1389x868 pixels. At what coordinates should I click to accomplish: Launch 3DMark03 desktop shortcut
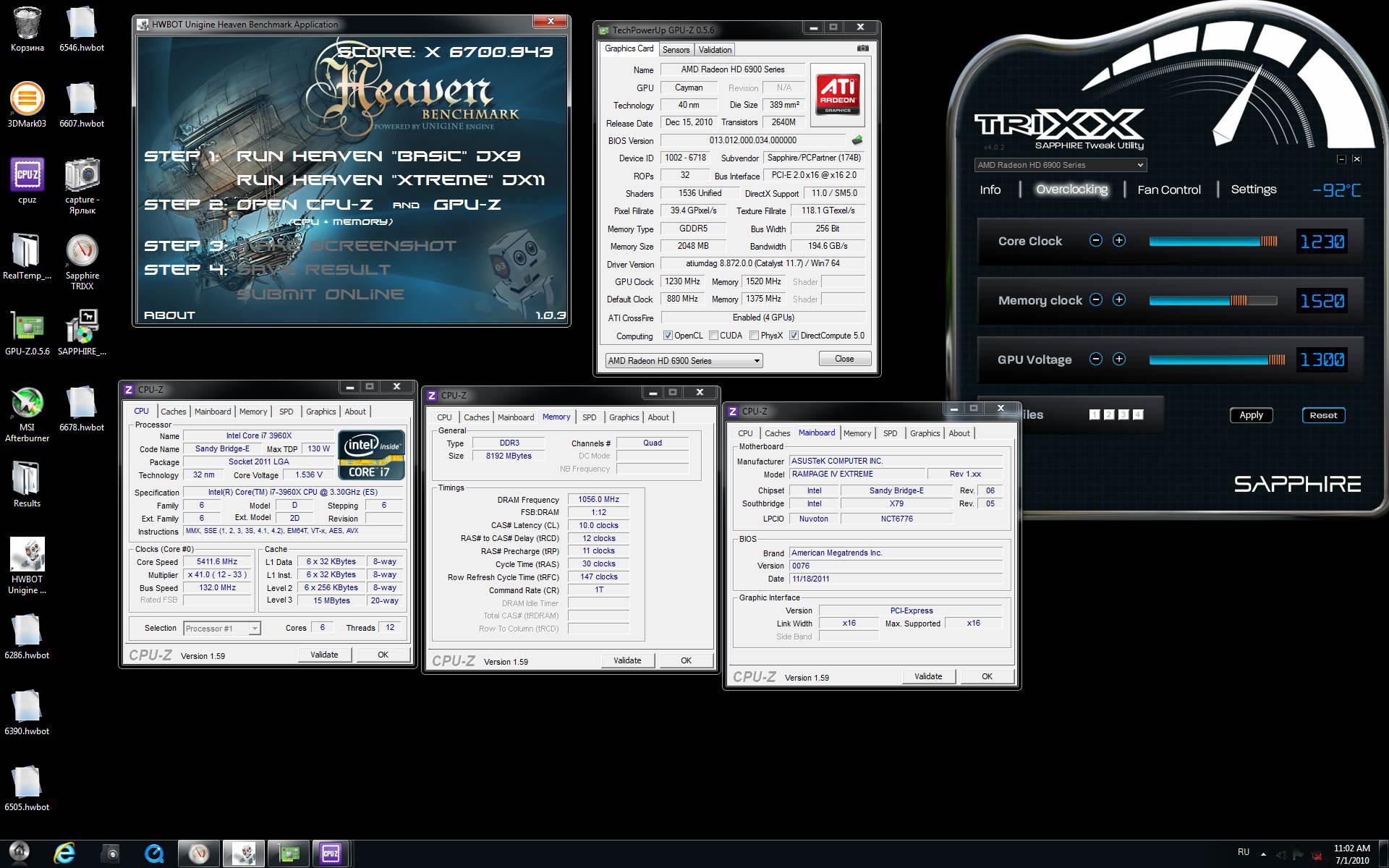click(27, 106)
